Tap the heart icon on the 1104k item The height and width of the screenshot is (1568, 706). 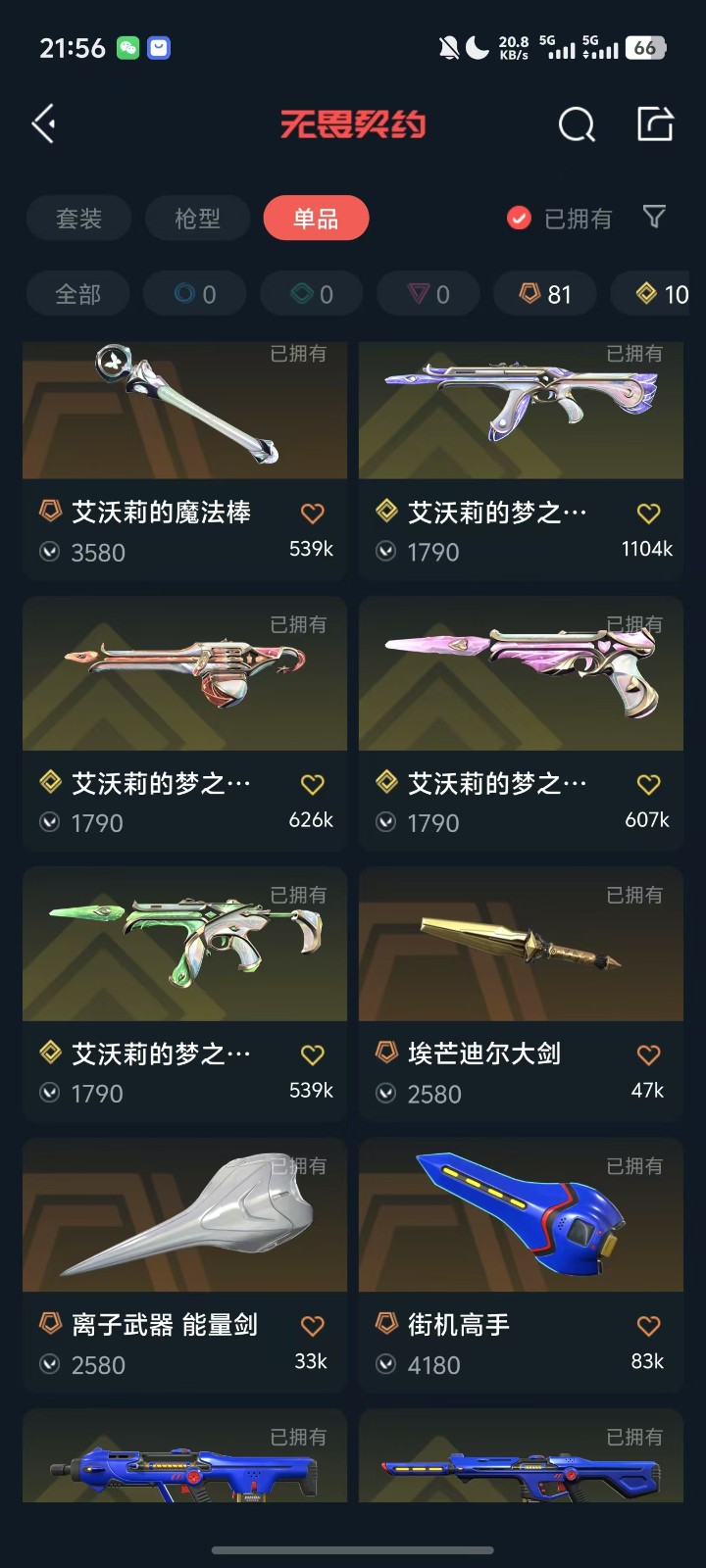pyautogui.click(x=649, y=513)
